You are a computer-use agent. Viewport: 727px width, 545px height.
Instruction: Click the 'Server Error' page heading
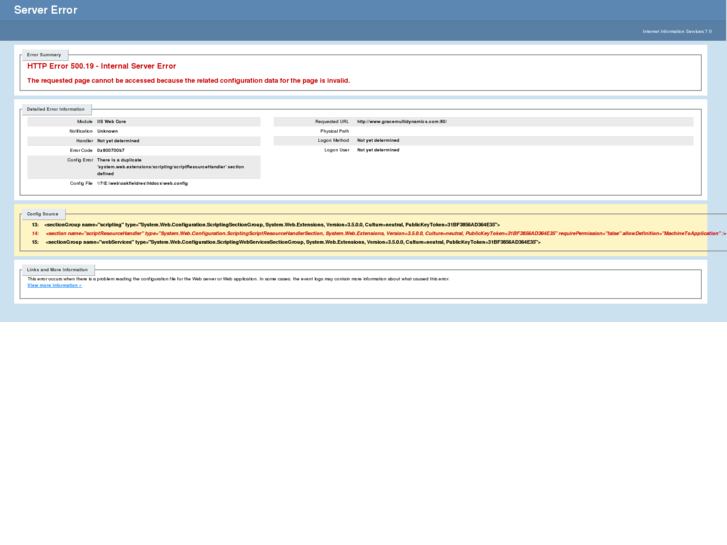tap(45, 10)
